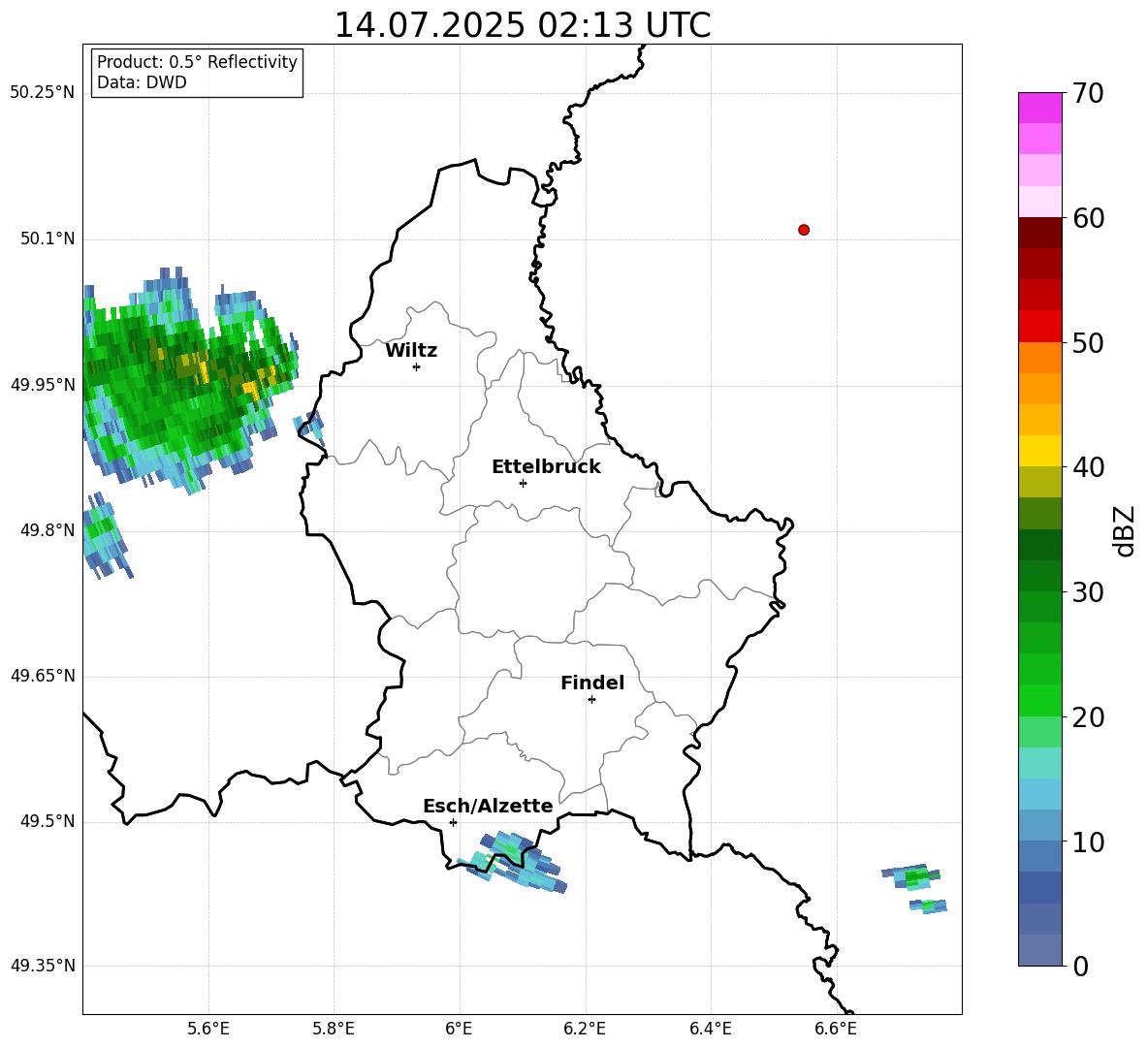Click the 50.1°N latitude label
Image resolution: width=1148 pixels, height=1048 pixels.
click(48, 239)
